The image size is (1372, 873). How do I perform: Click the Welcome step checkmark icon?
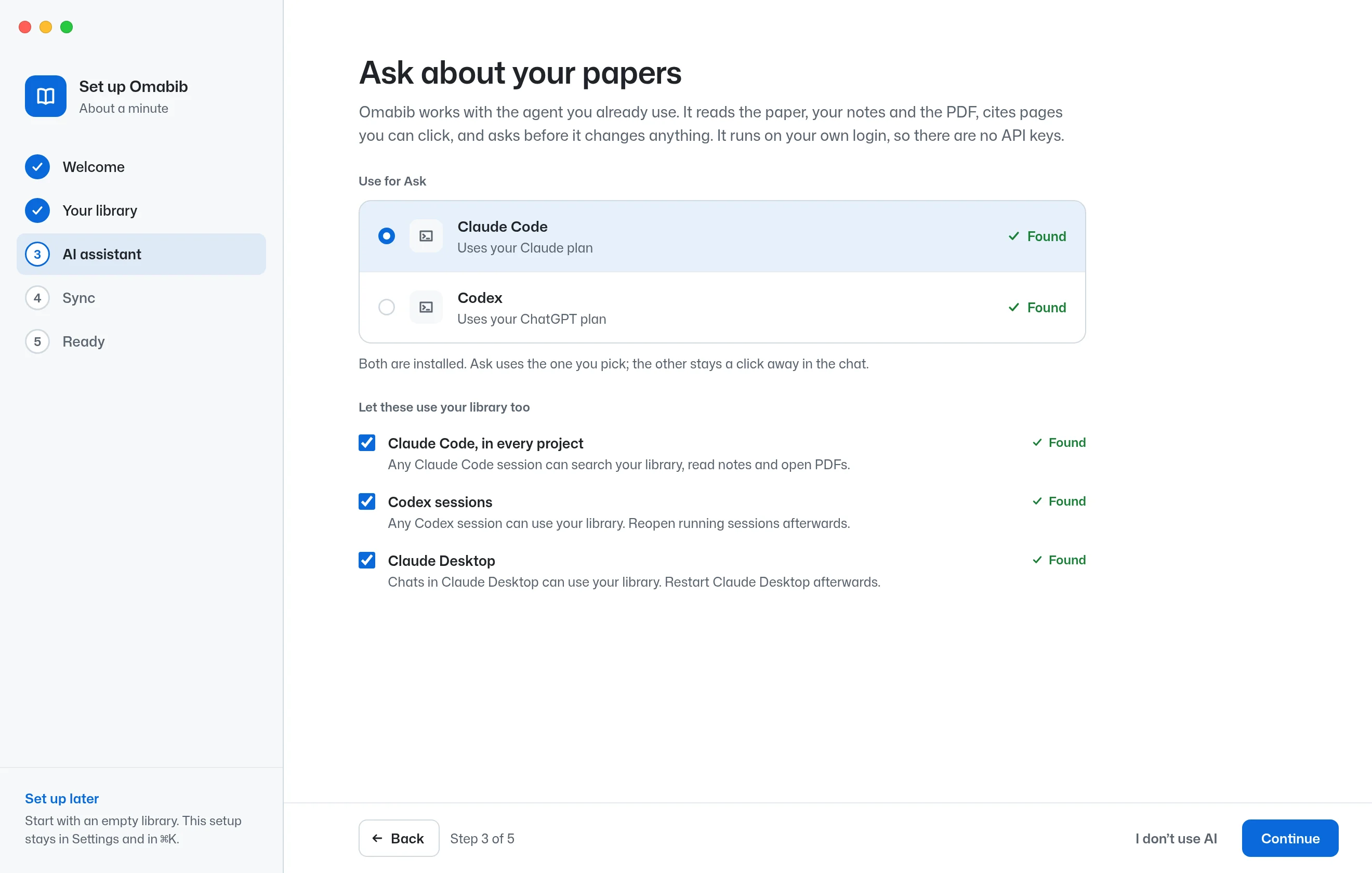pyautogui.click(x=37, y=167)
